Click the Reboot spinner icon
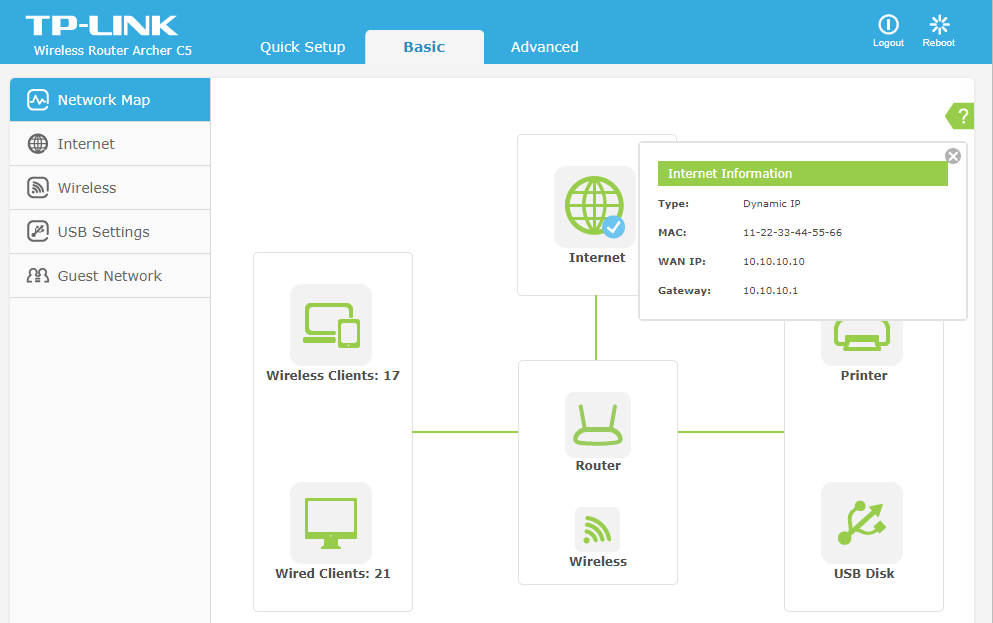993x623 pixels. (939, 25)
